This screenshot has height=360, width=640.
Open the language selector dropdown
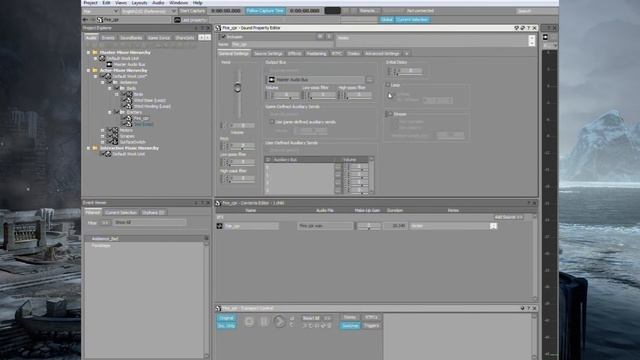tap(149, 11)
